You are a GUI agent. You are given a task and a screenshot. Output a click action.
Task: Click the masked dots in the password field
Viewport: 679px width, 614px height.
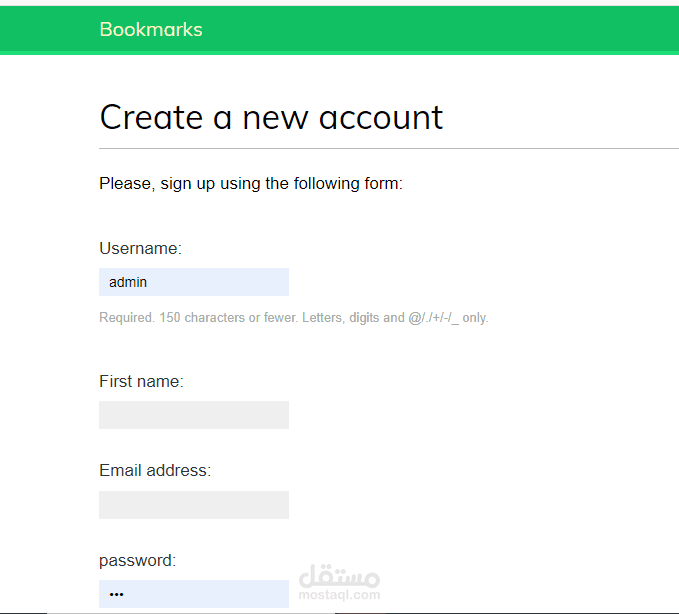116,594
